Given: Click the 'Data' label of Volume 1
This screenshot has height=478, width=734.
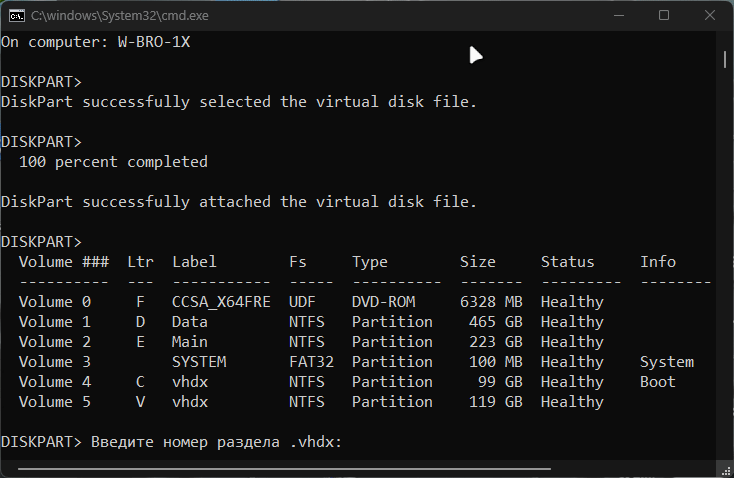Looking at the screenshot, I should click(x=190, y=322).
